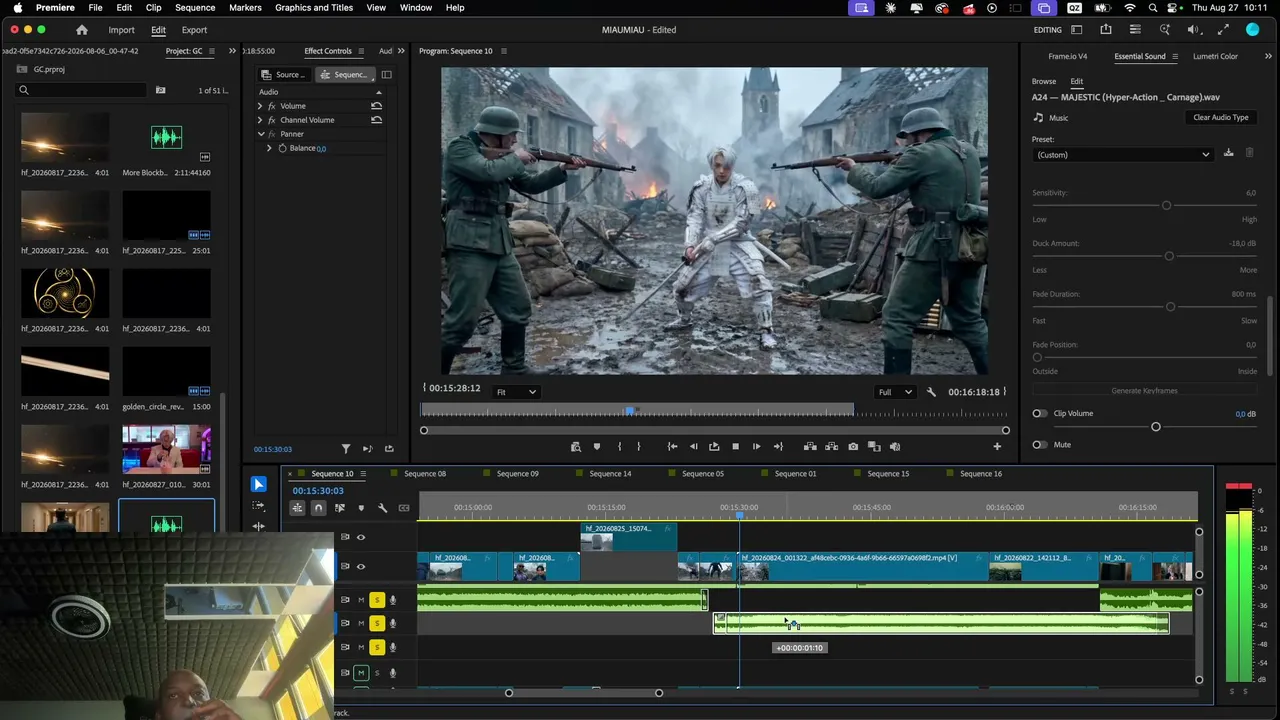Open the Export workspace
1280x720 pixels.
[x=194, y=30]
